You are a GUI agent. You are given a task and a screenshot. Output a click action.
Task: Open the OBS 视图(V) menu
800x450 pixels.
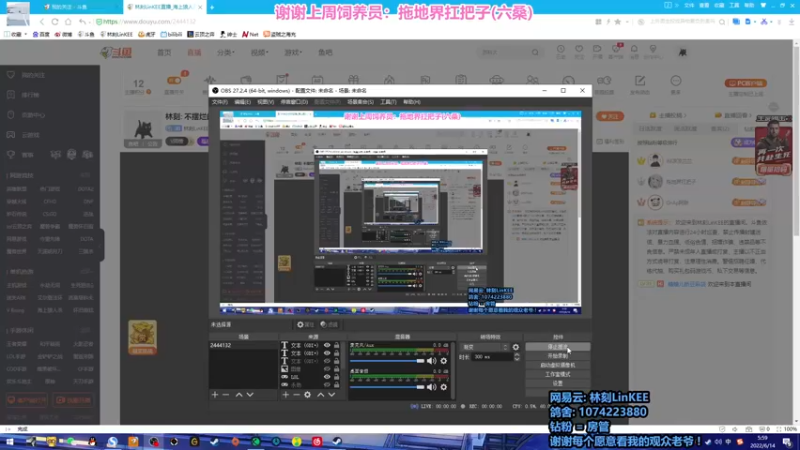[x=265, y=102]
